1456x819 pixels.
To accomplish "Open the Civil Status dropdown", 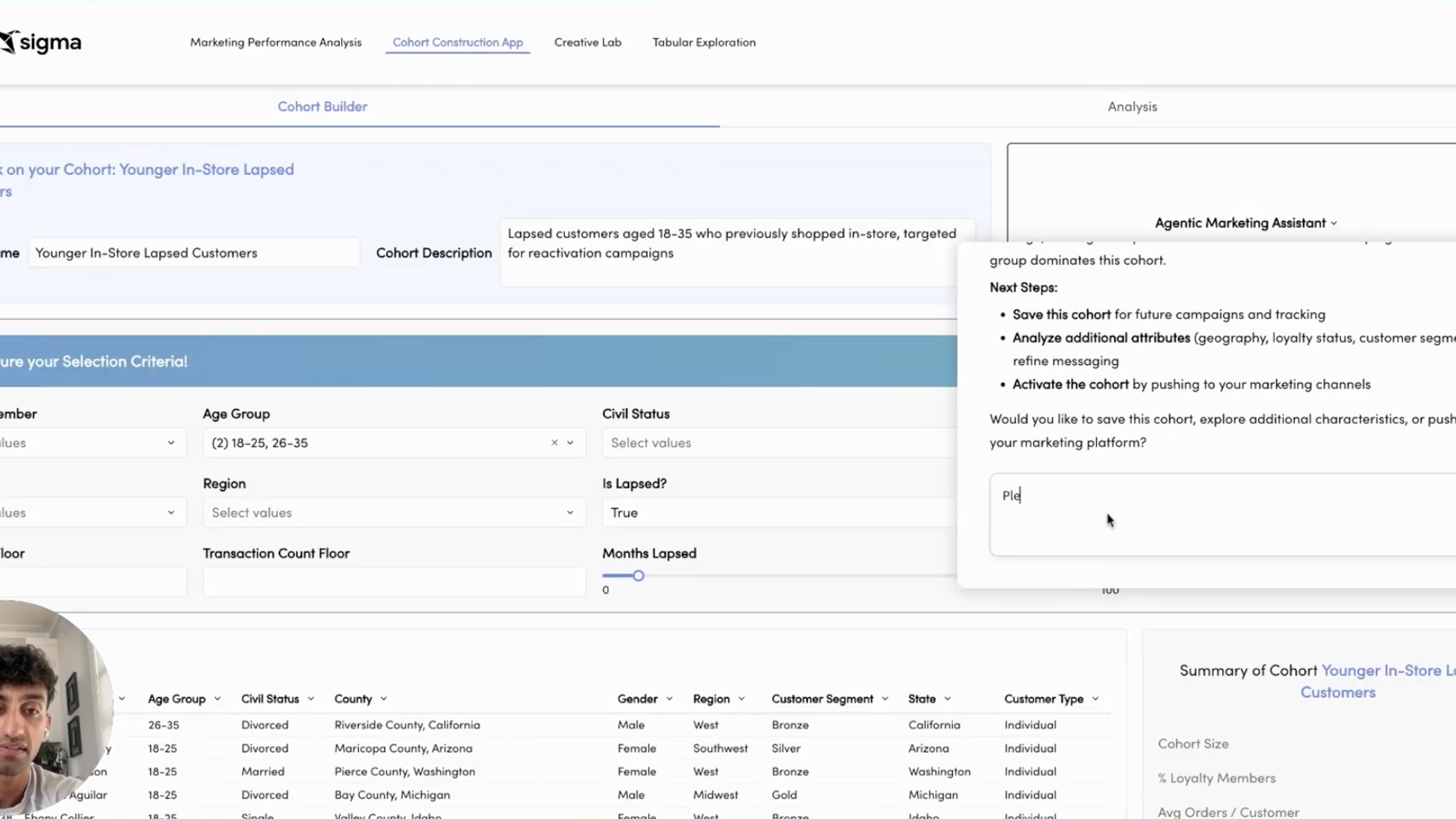I will tap(780, 442).
